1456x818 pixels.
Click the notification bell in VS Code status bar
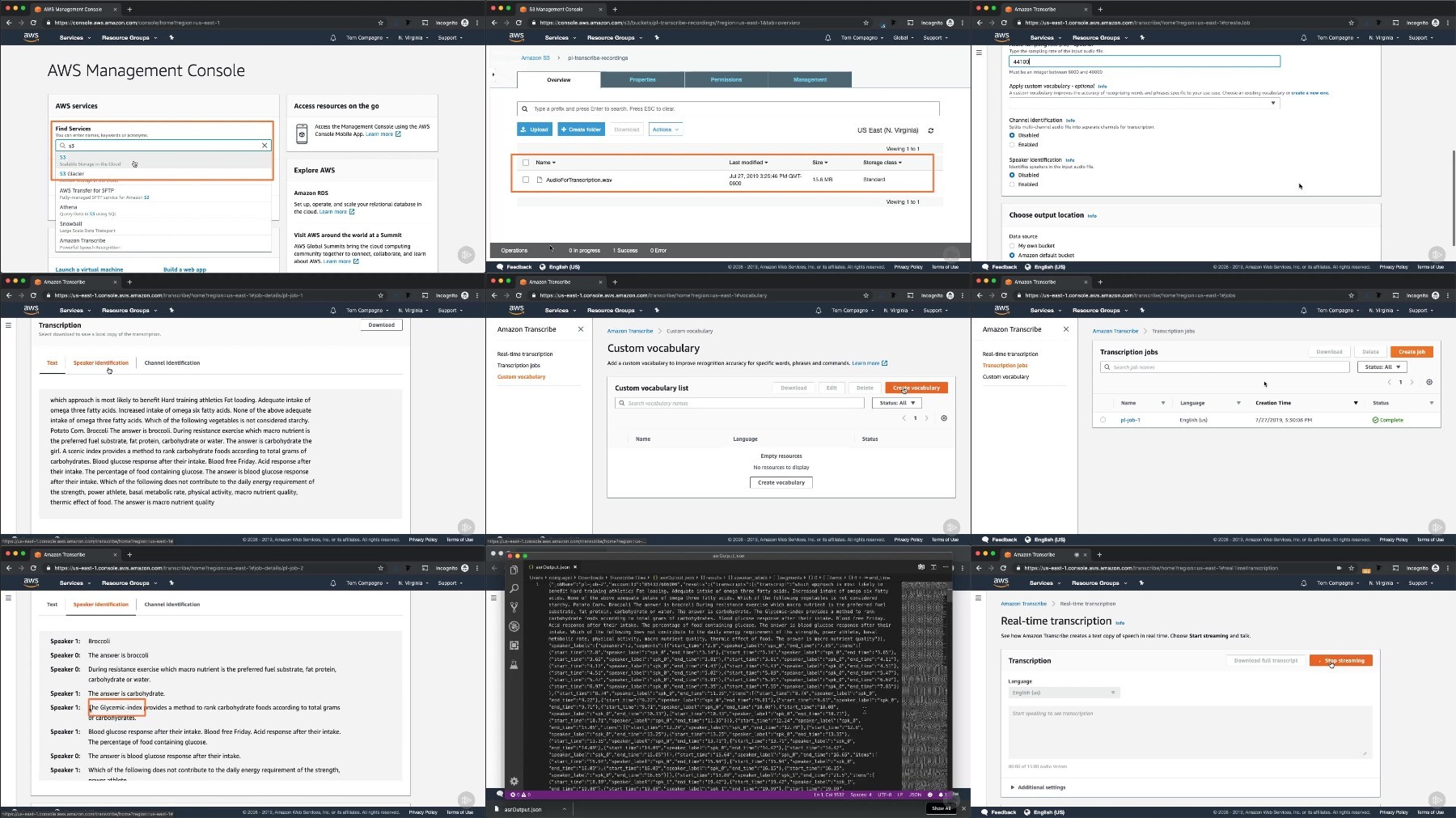(x=940, y=795)
